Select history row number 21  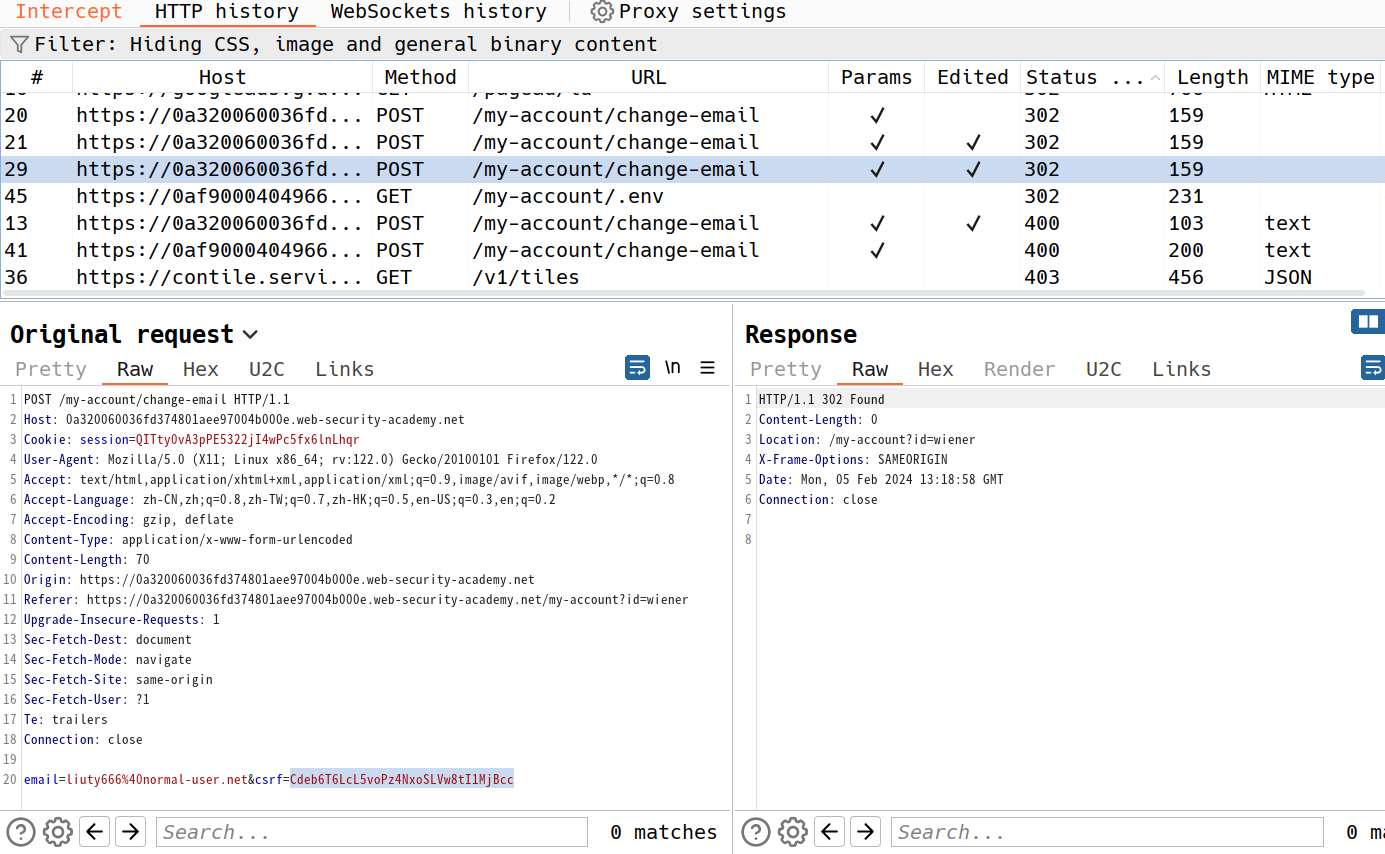tap(692, 142)
